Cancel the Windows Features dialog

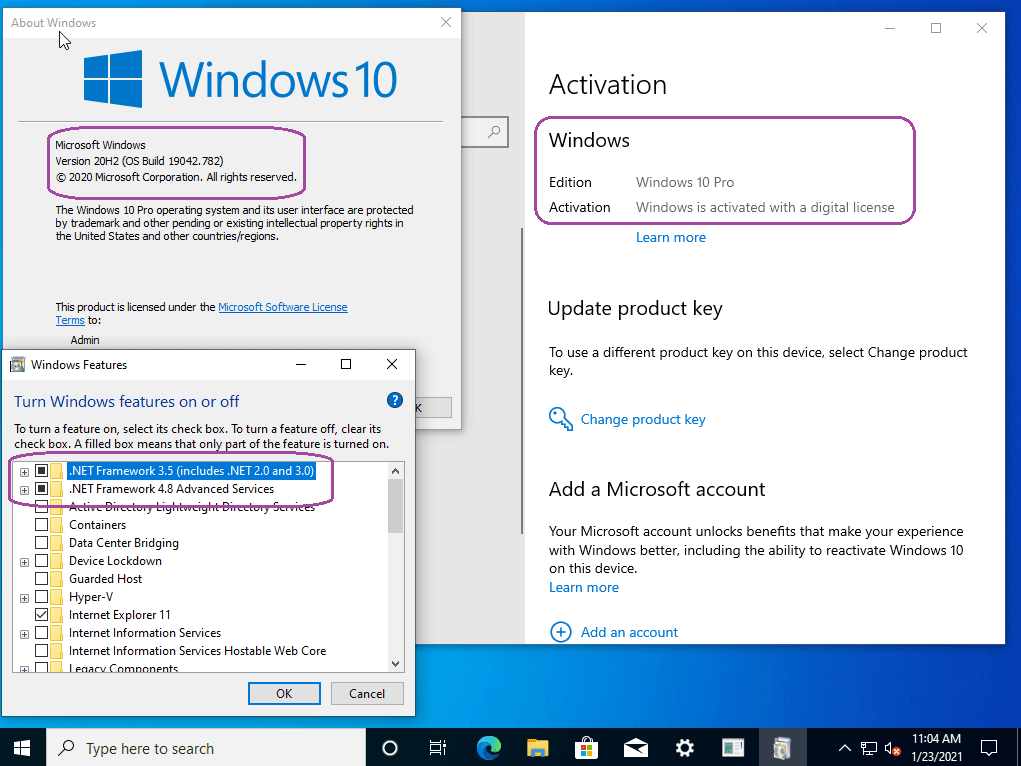pos(367,694)
